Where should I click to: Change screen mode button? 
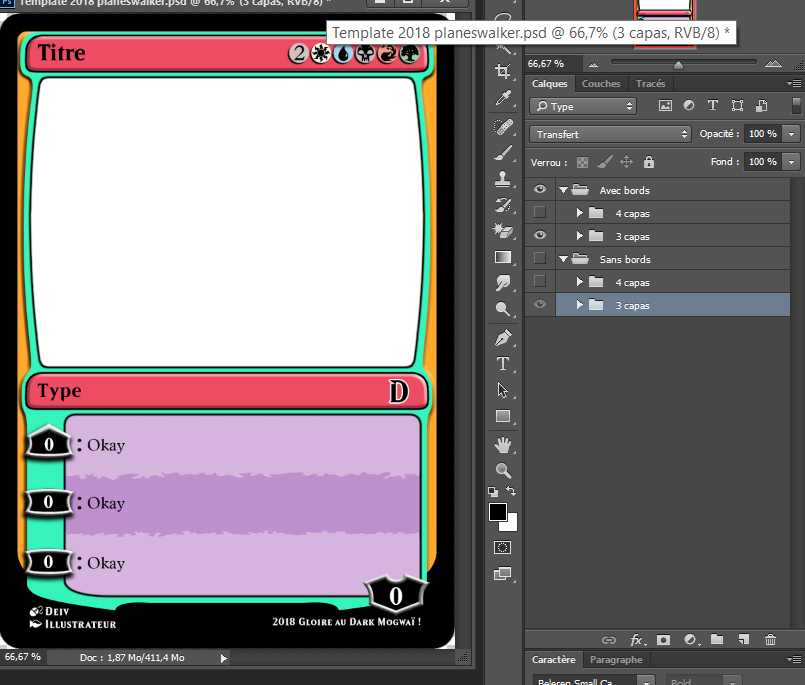(502, 574)
